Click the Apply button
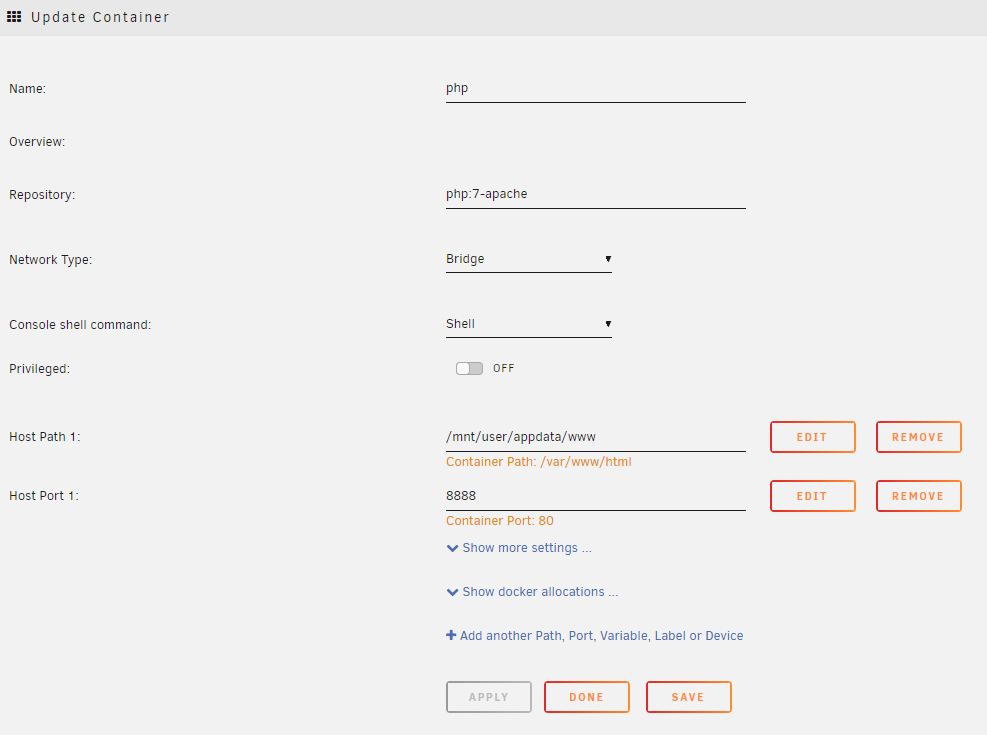The width and height of the screenshot is (987, 735). pos(488,697)
